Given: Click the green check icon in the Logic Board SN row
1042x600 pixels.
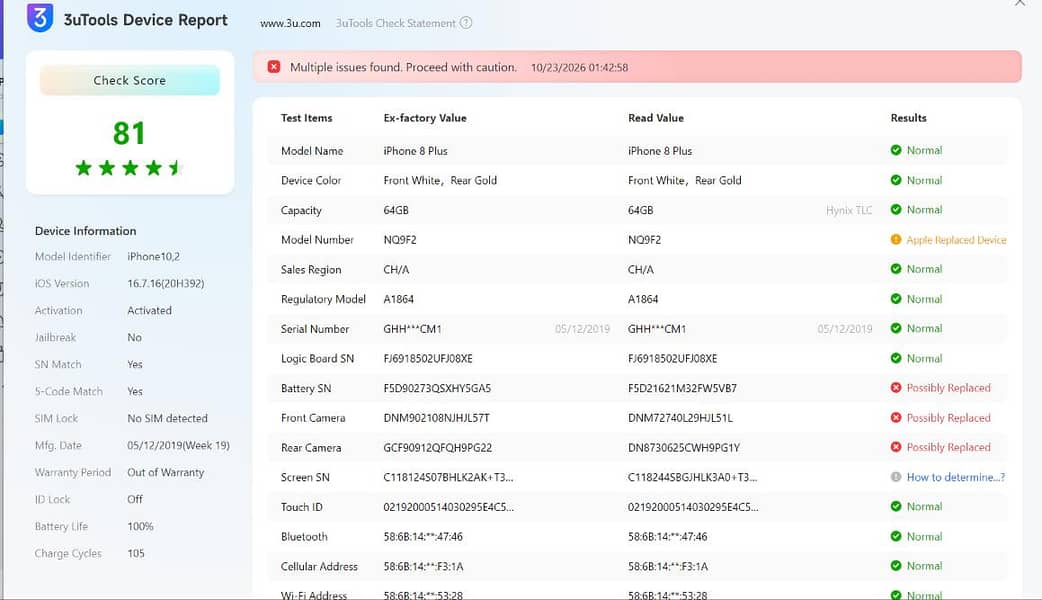Looking at the screenshot, I should pyautogui.click(x=896, y=358).
